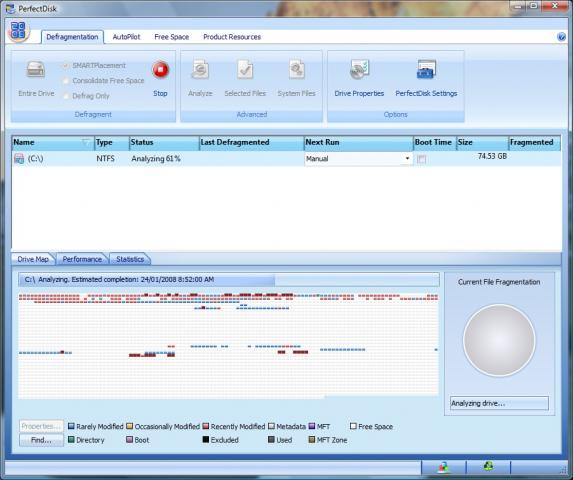Viewport: 573px width, 480px height.
Task: Click the Directory legend swatch
Action: point(71,439)
